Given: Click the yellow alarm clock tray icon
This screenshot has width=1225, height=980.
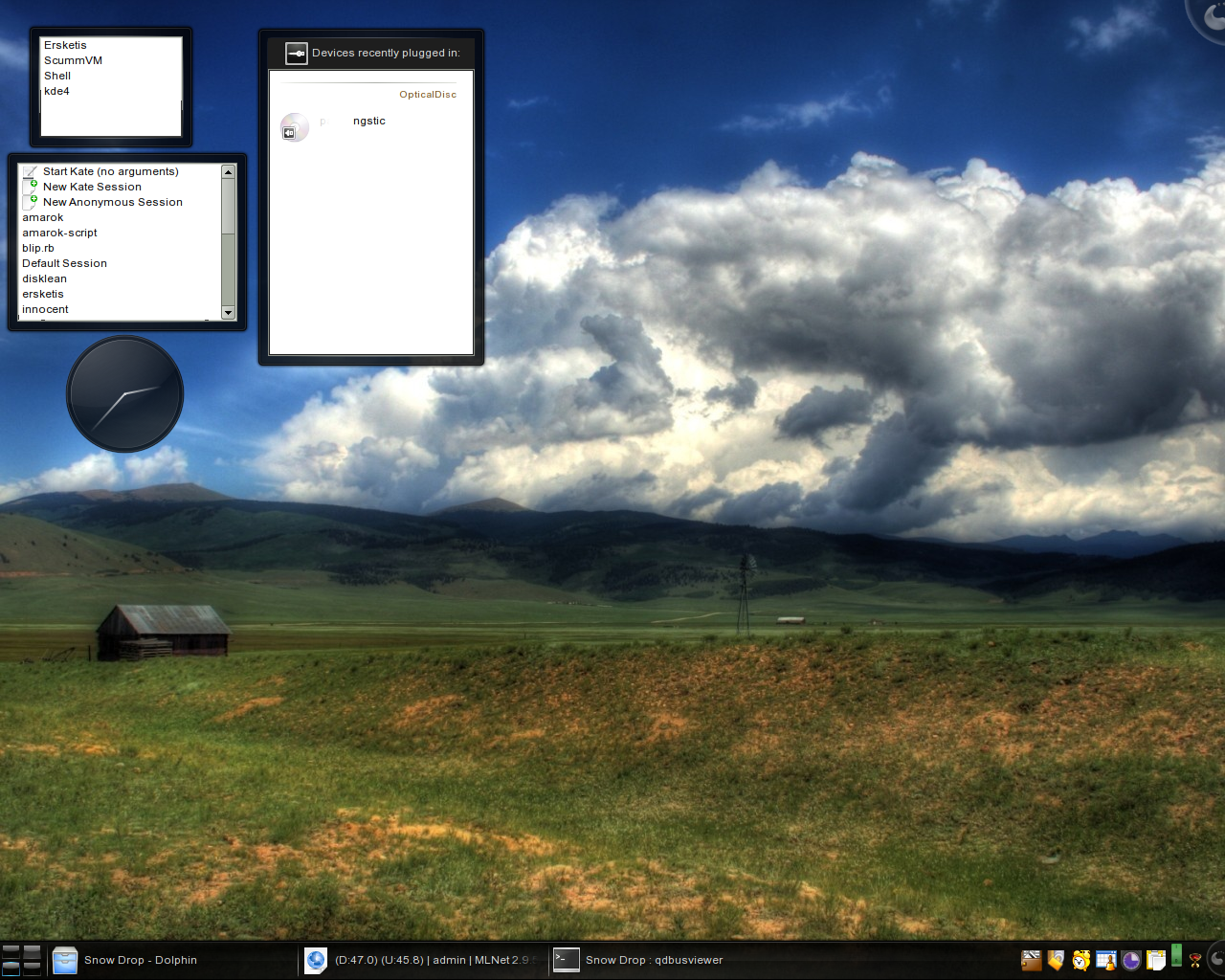Looking at the screenshot, I should click(1081, 960).
